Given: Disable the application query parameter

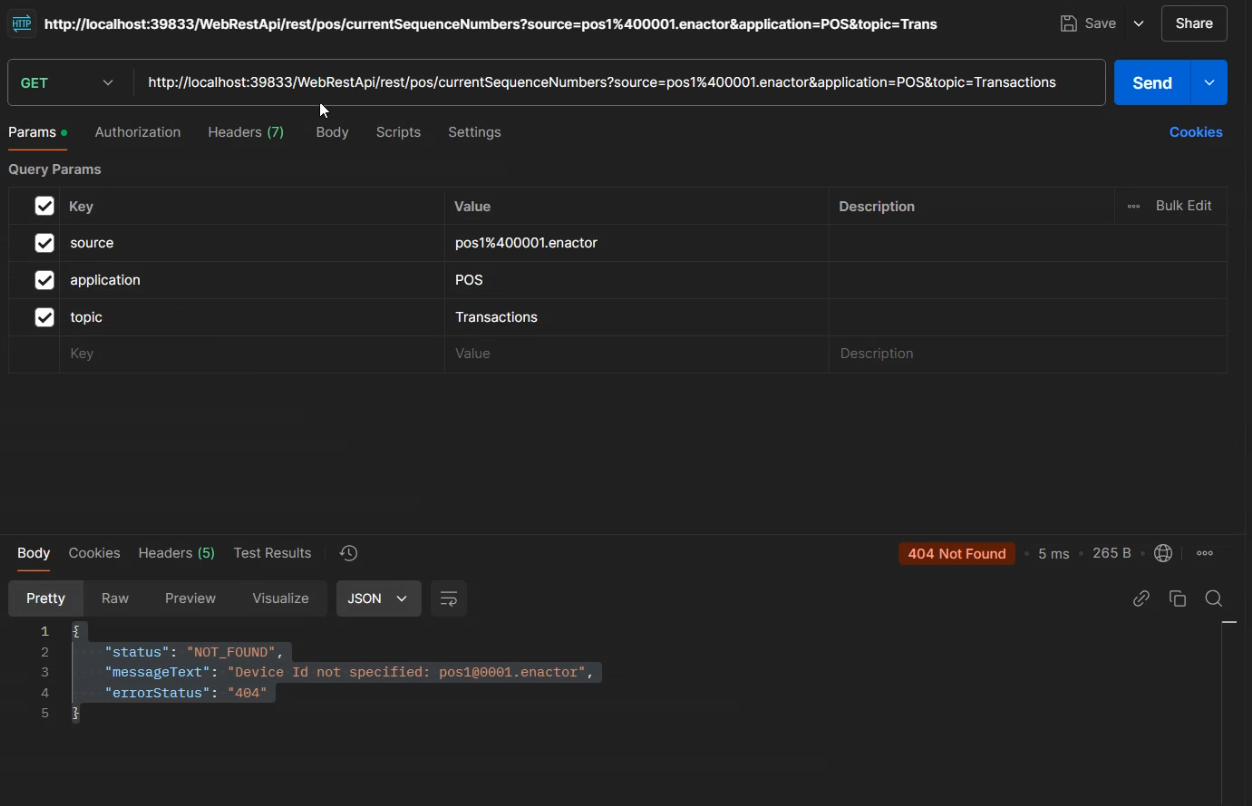Looking at the screenshot, I should (44, 280).
